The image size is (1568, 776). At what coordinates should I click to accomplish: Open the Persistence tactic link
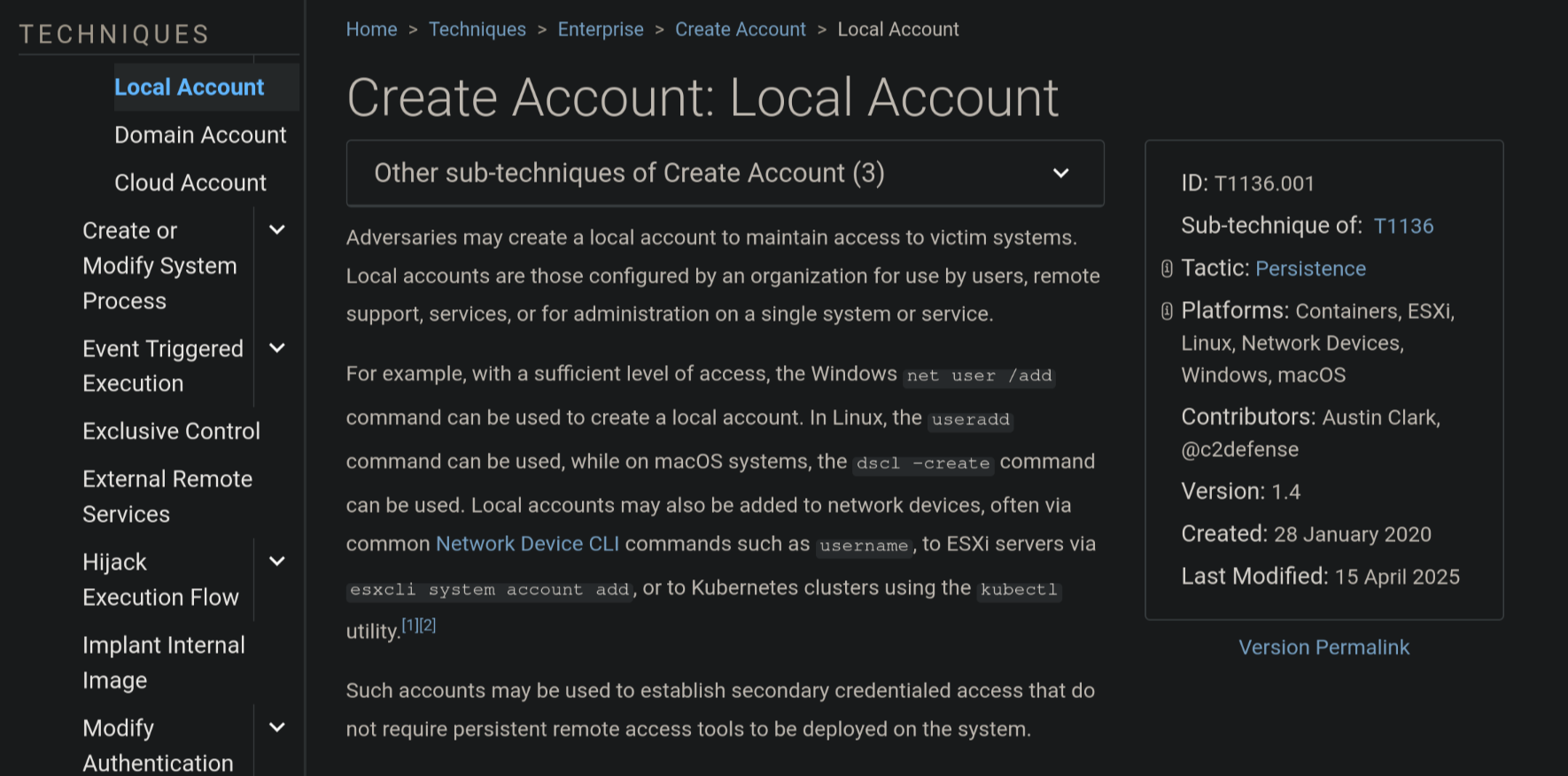click(x=1310, y=268)
